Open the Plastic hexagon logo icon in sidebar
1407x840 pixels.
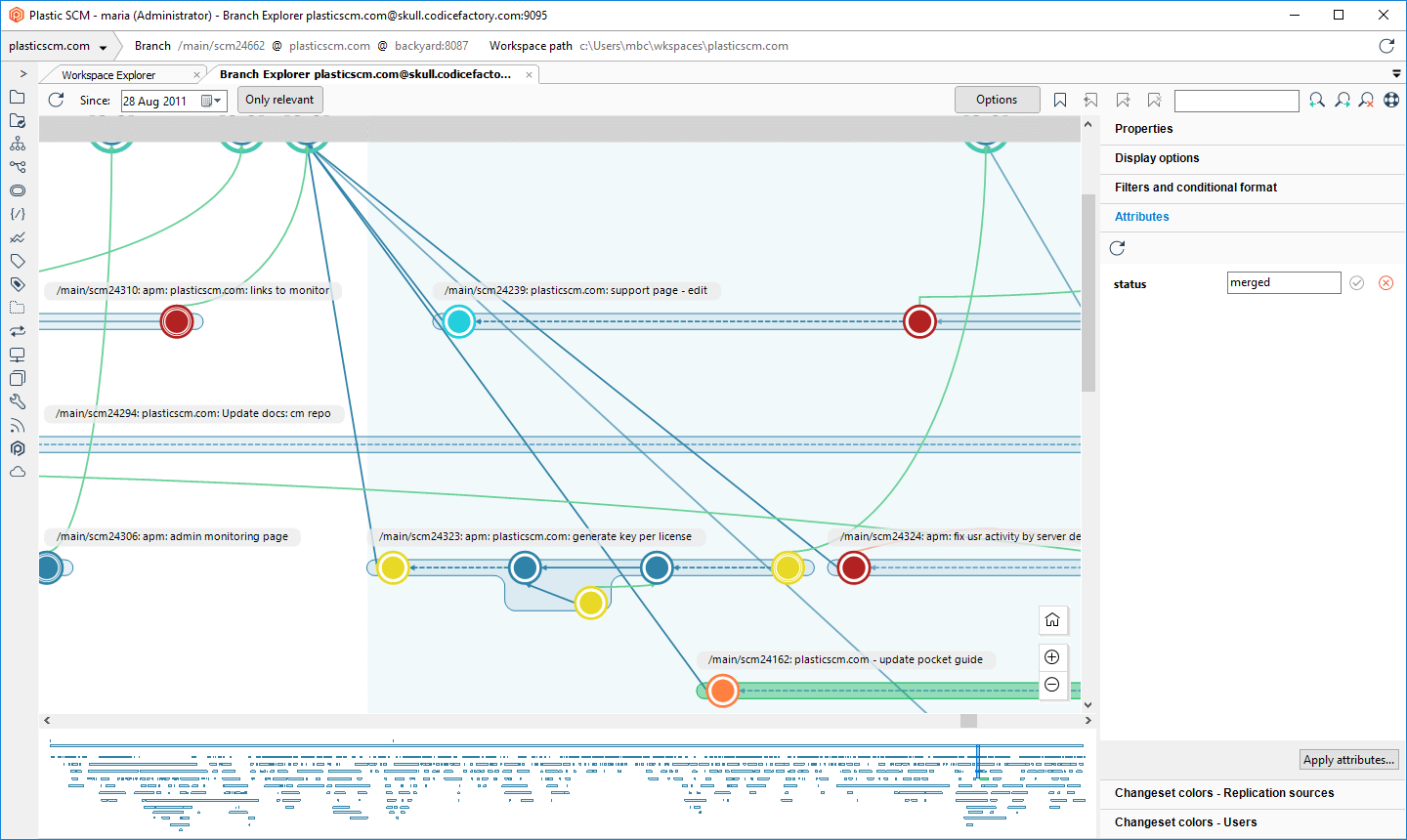pyautogui.click(x=17, y=448)
